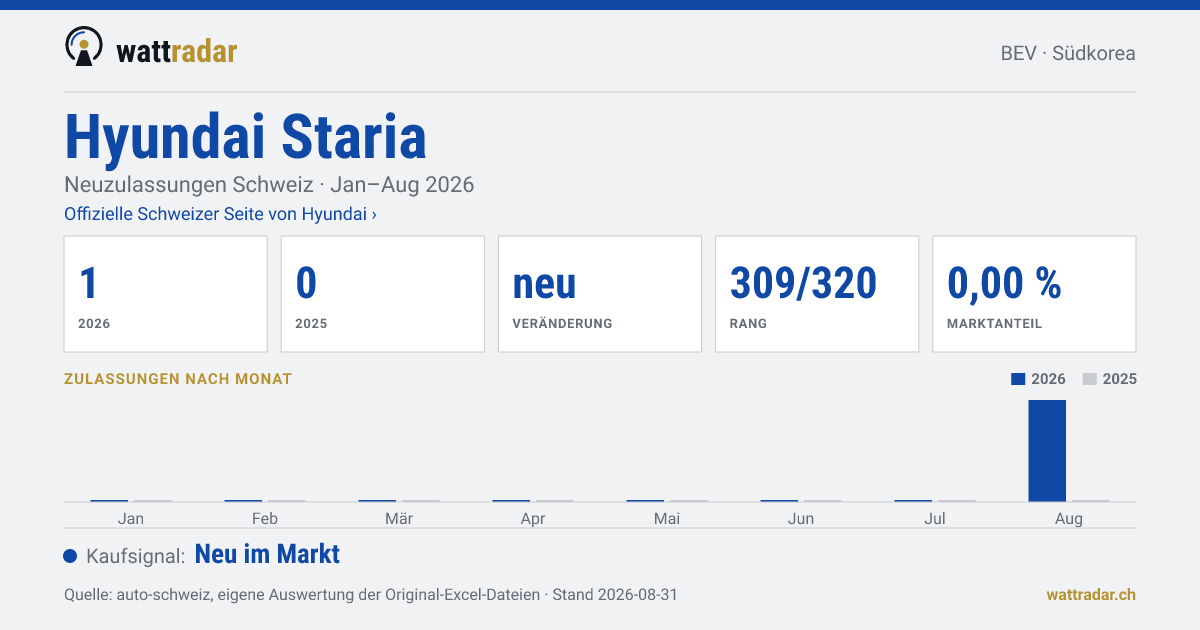Open the official Swiss Hyundai page link
The image size is (1200, 630).
pyautogui.click(x=220, y=214)
